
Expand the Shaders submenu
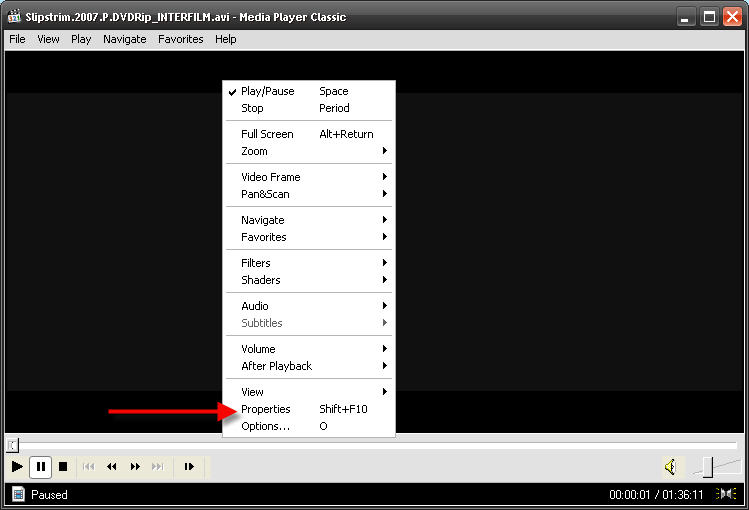[x=309, y=280]
